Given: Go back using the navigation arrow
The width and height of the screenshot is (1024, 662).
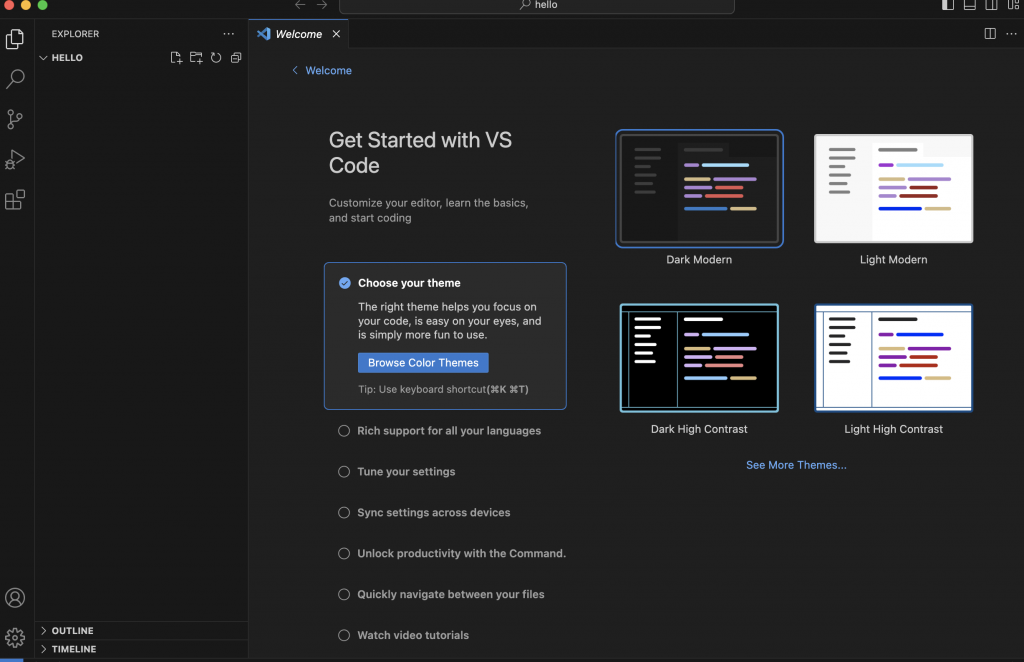Looking at the screenshot, I should (300, 5).
